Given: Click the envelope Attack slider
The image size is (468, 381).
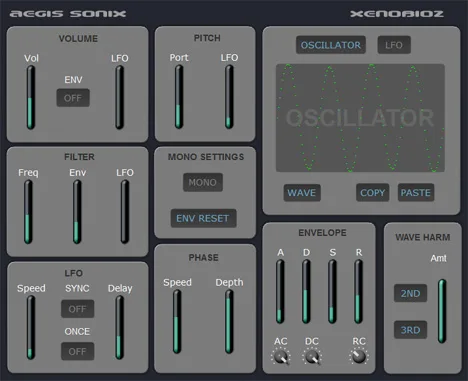Looking at the screenshot, I should coord(280,292).
